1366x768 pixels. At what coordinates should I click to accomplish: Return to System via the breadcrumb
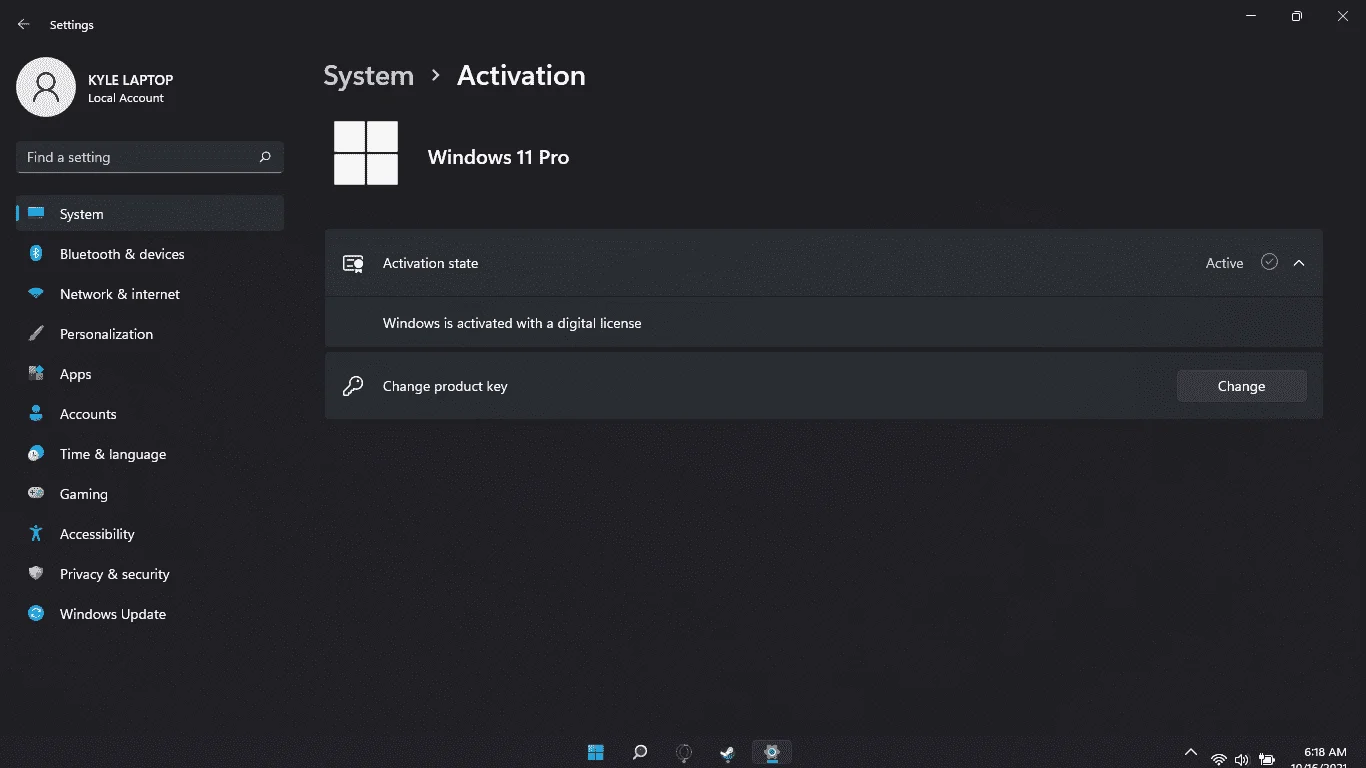pos(368,76)
